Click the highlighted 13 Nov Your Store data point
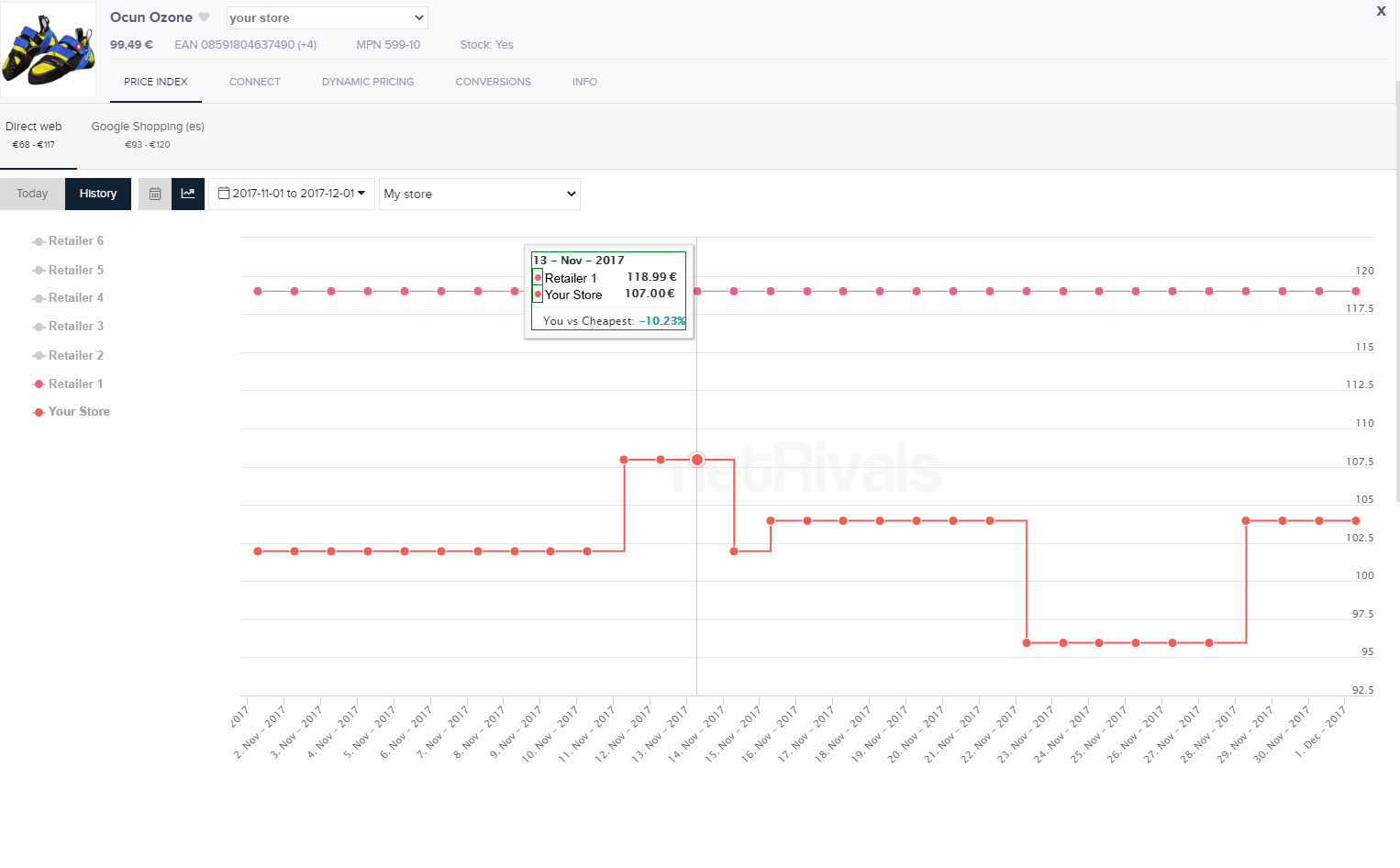This screenshot has width=1400, height=868. [x=697, y=460]
